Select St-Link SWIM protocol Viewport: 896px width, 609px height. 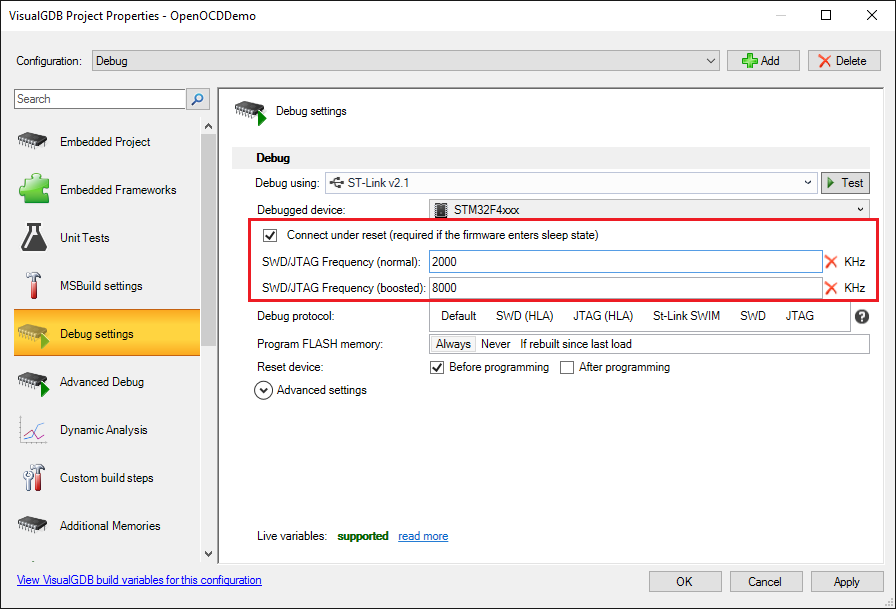coord(686,316)
